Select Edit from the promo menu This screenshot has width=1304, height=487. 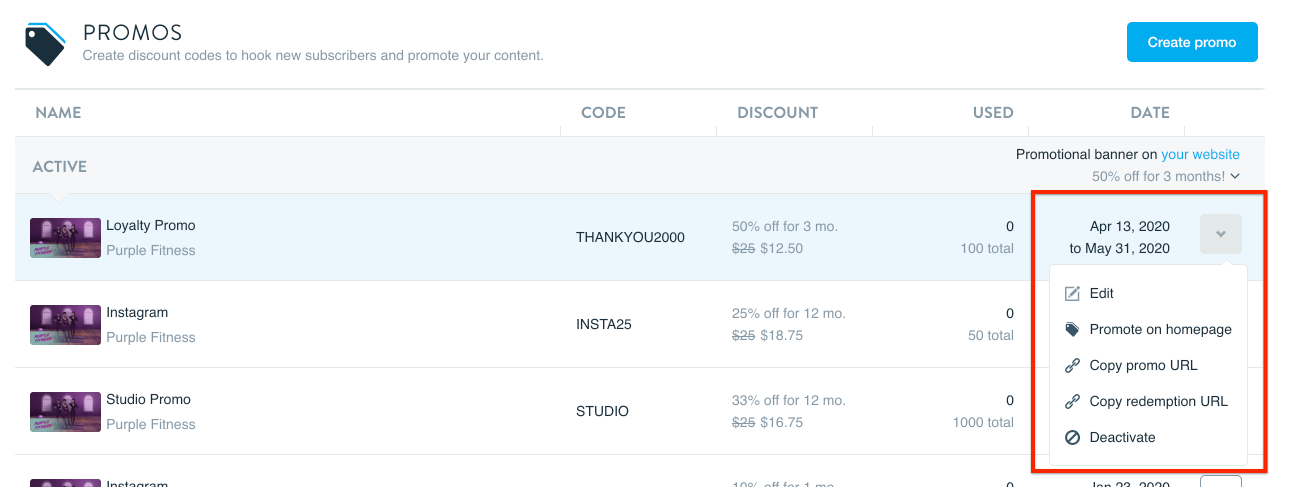(x=1101, y=294)
